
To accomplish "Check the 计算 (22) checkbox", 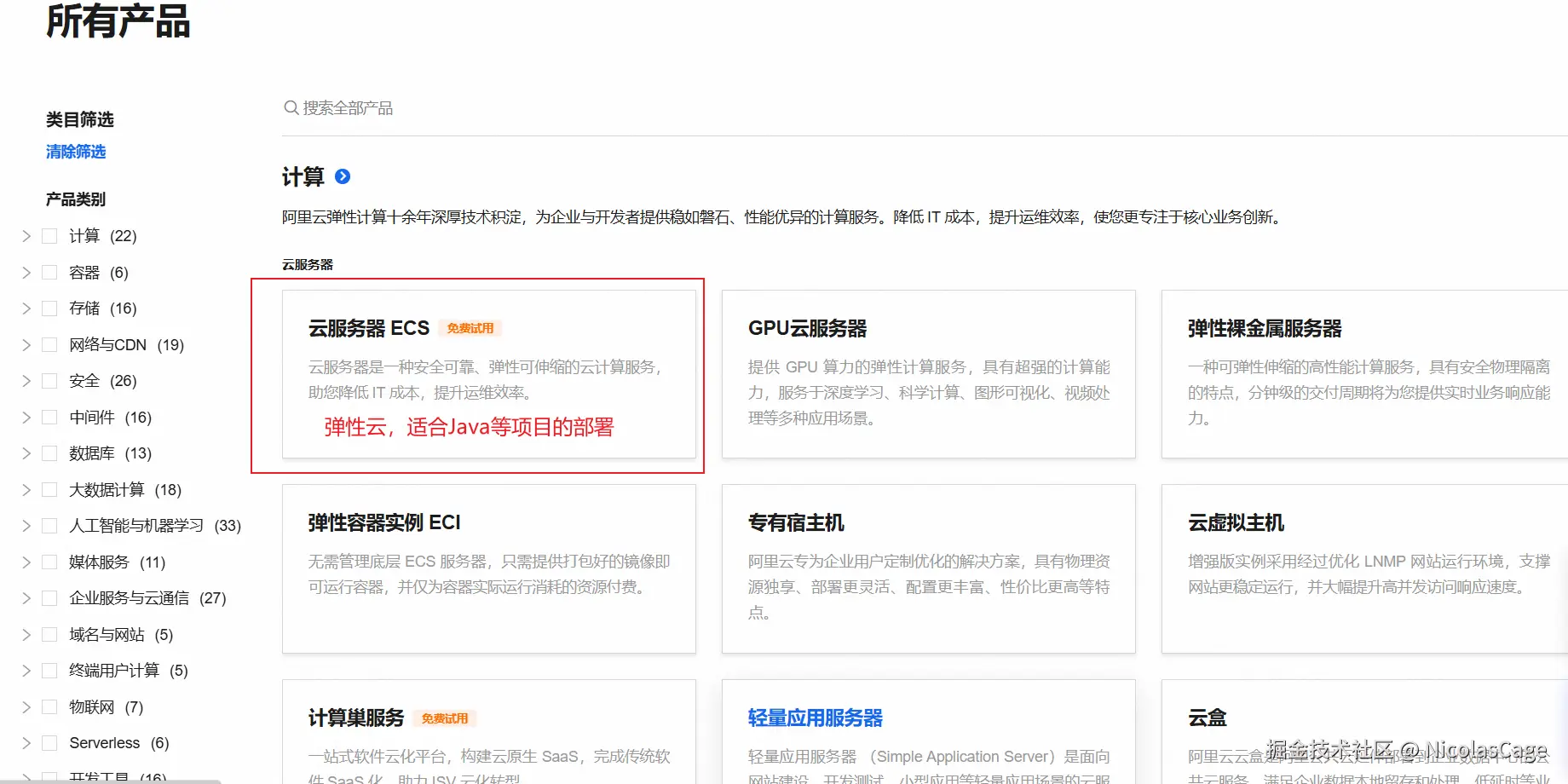I will [49, 236].
